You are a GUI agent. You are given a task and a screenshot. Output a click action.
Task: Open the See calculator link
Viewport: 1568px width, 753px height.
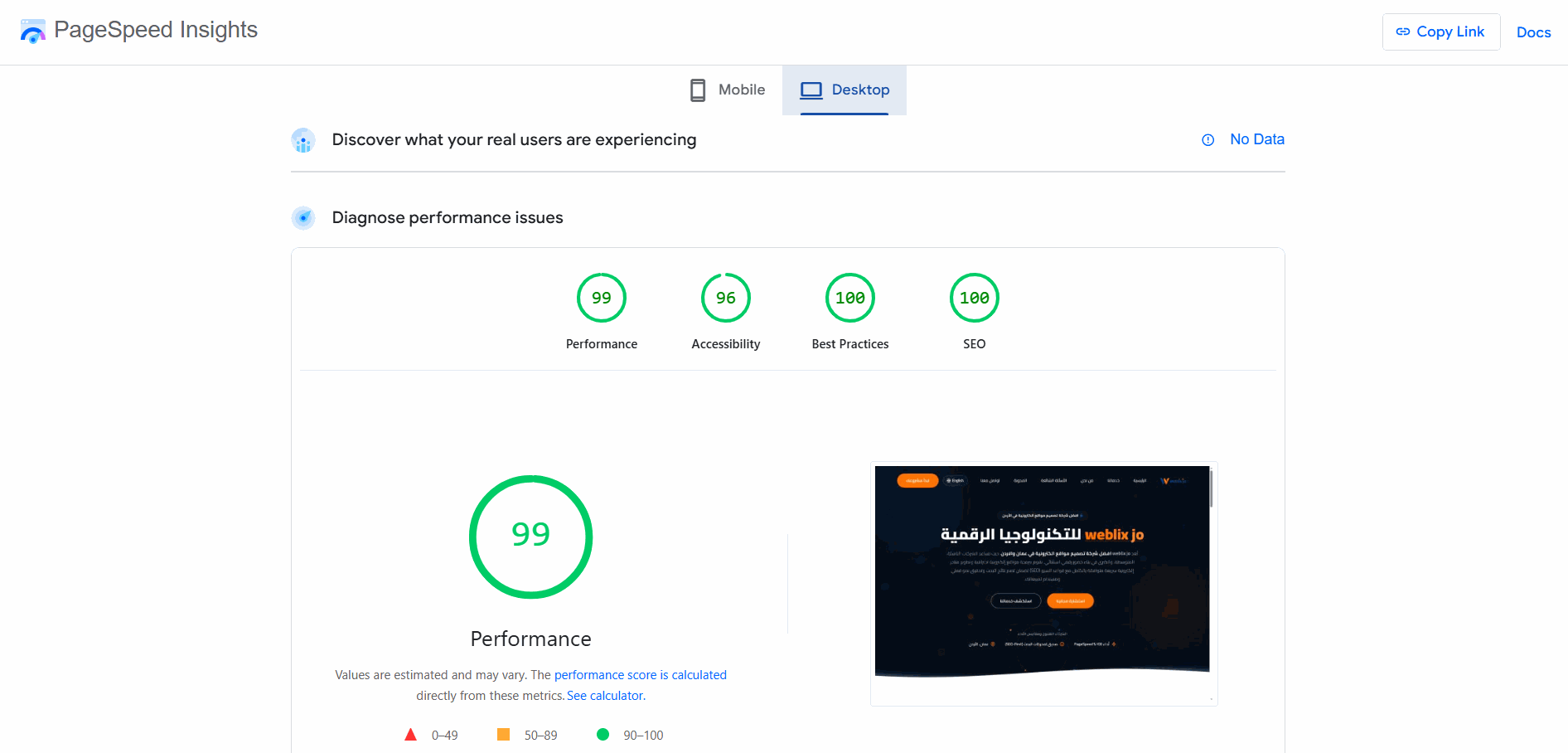[x=605, y=696]
